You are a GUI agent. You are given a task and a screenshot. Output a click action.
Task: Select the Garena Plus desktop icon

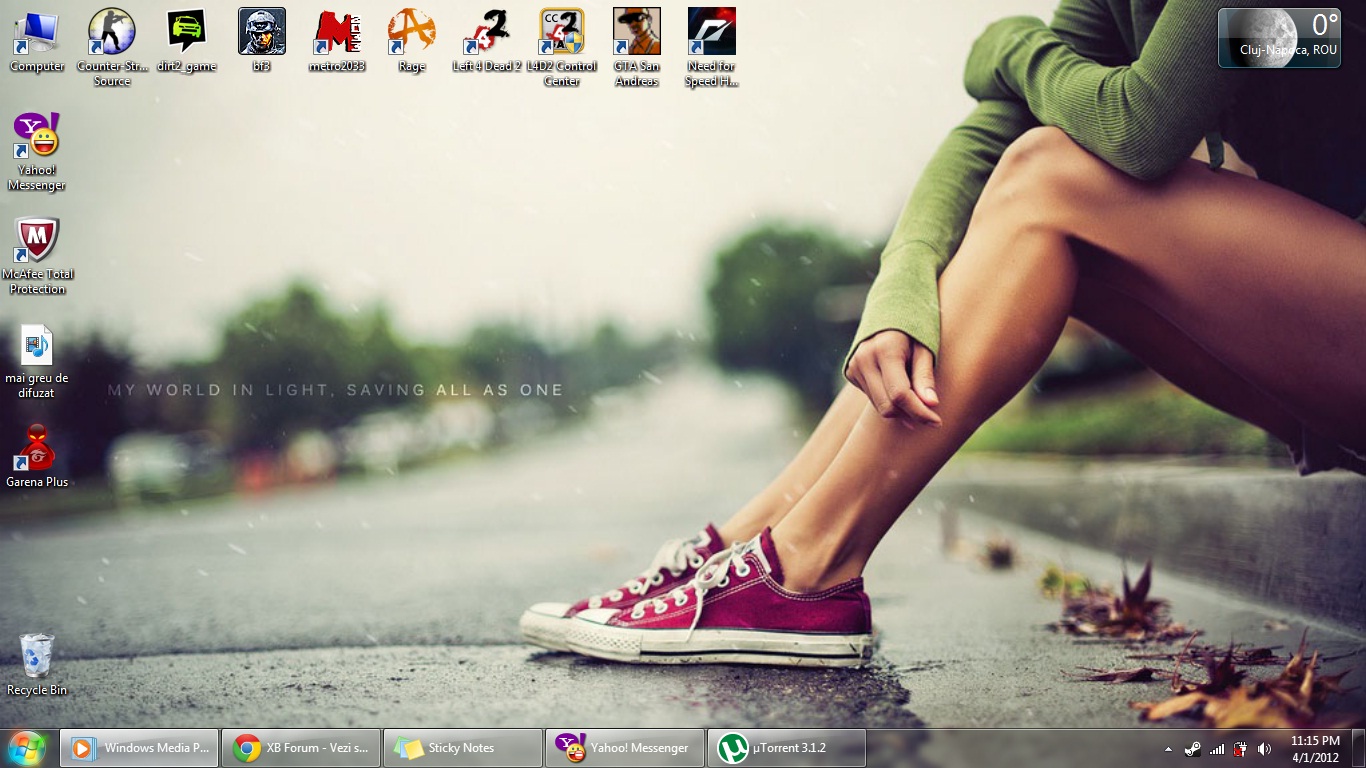(37, 449)
